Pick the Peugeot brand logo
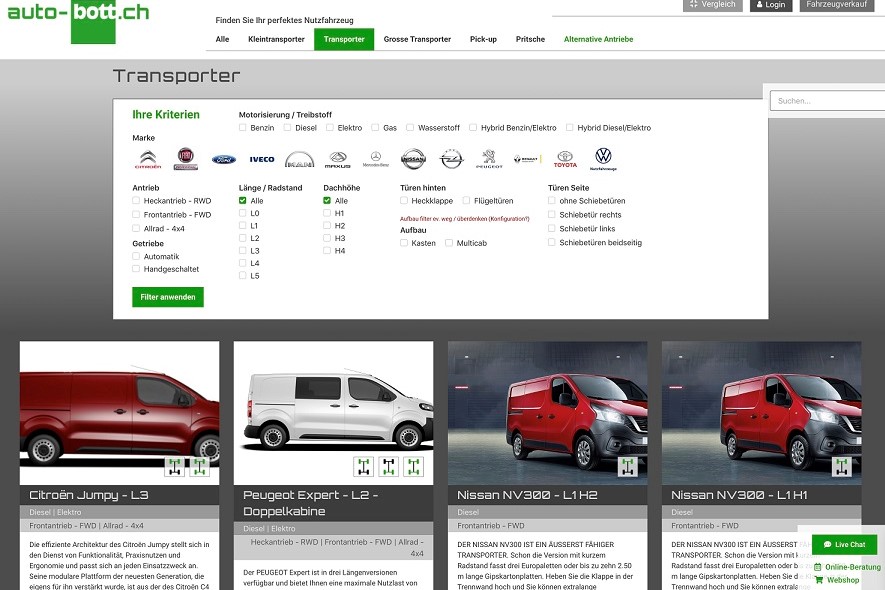 pyautogui.click(x=489, y=159)
